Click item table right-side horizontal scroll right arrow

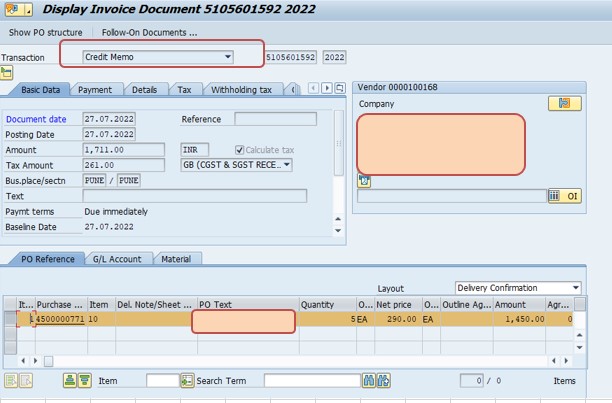(566, 361)
